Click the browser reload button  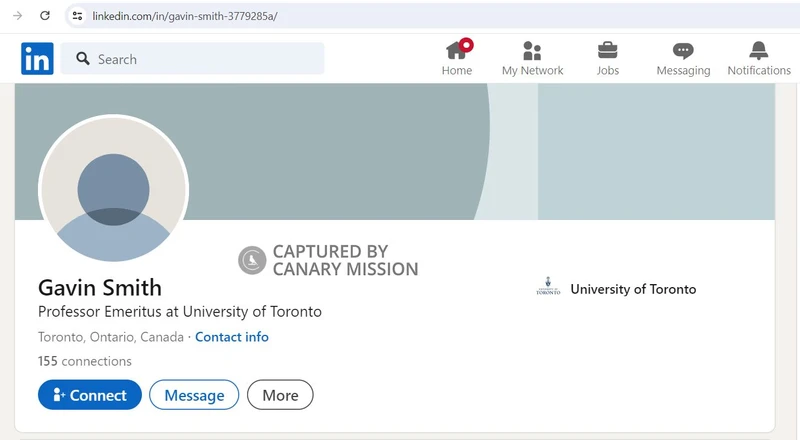point(45,16)
